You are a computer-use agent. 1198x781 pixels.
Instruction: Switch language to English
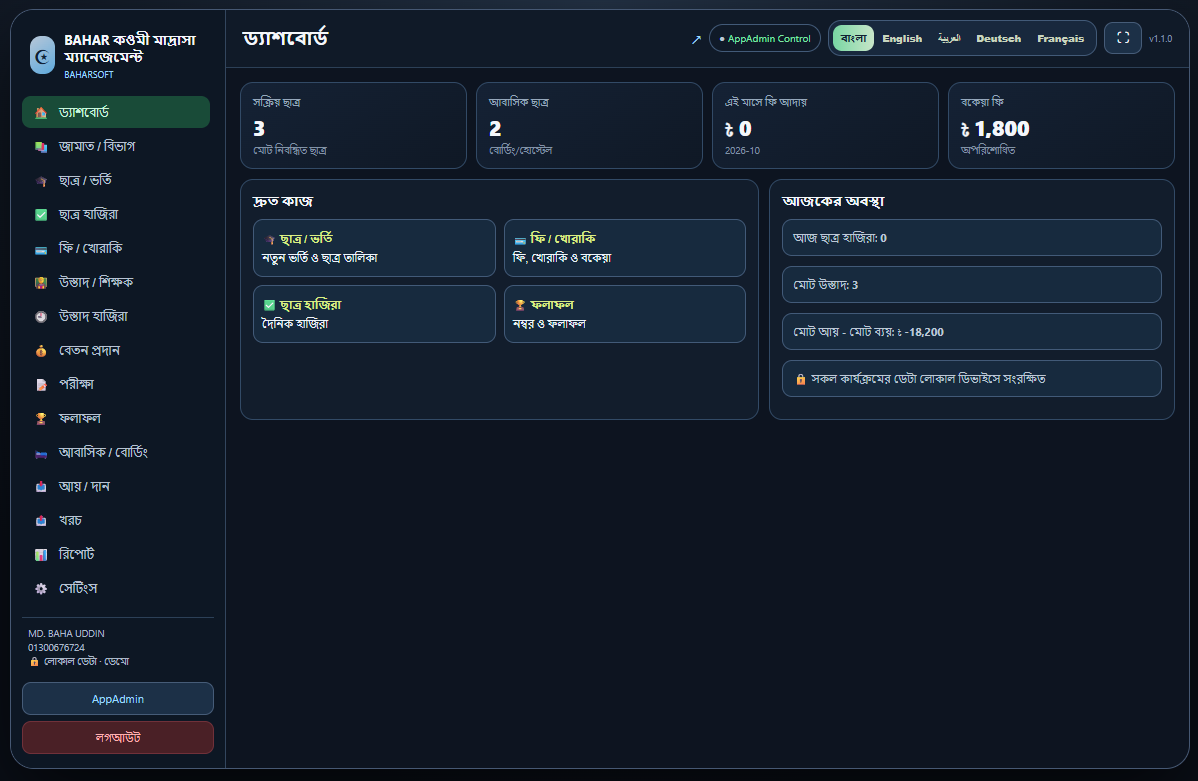point(902,38)
